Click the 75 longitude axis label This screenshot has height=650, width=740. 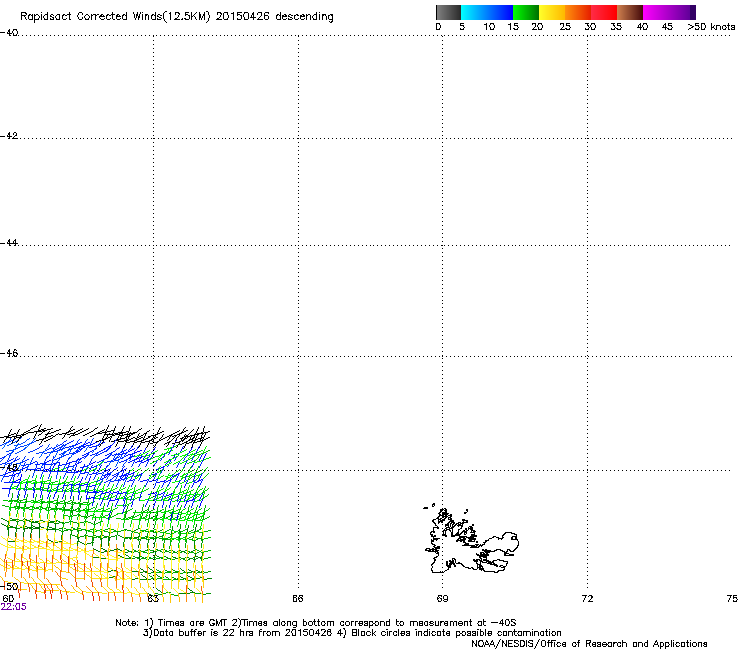click(732, 599)
